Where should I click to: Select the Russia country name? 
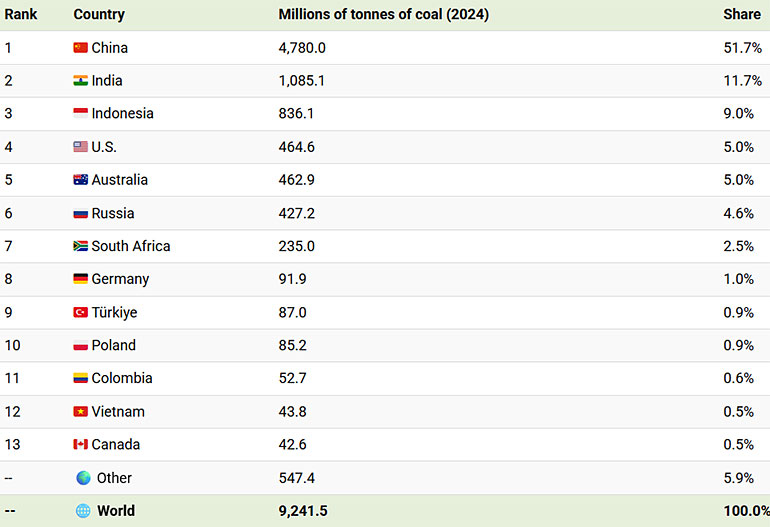coord(113,213)
